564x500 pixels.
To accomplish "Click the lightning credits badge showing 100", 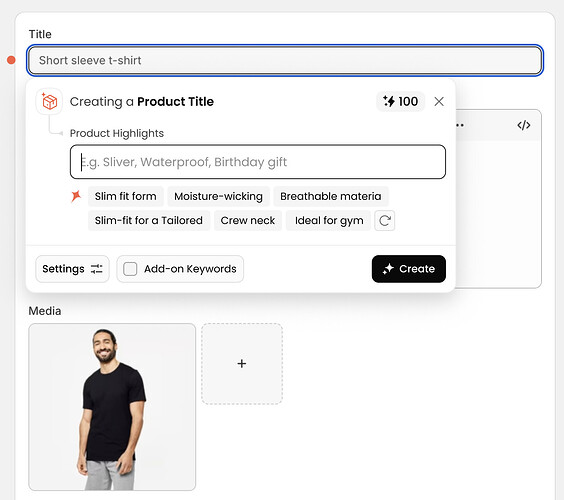I will pyautogui.click(x=400, y=101).
